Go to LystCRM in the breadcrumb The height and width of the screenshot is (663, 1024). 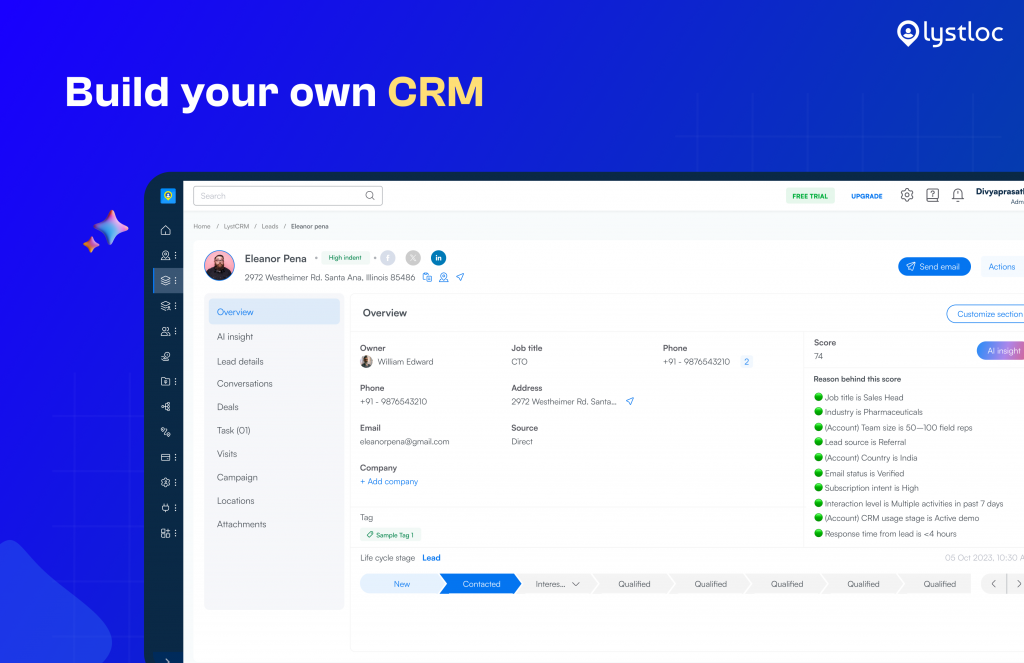point(236,227)
